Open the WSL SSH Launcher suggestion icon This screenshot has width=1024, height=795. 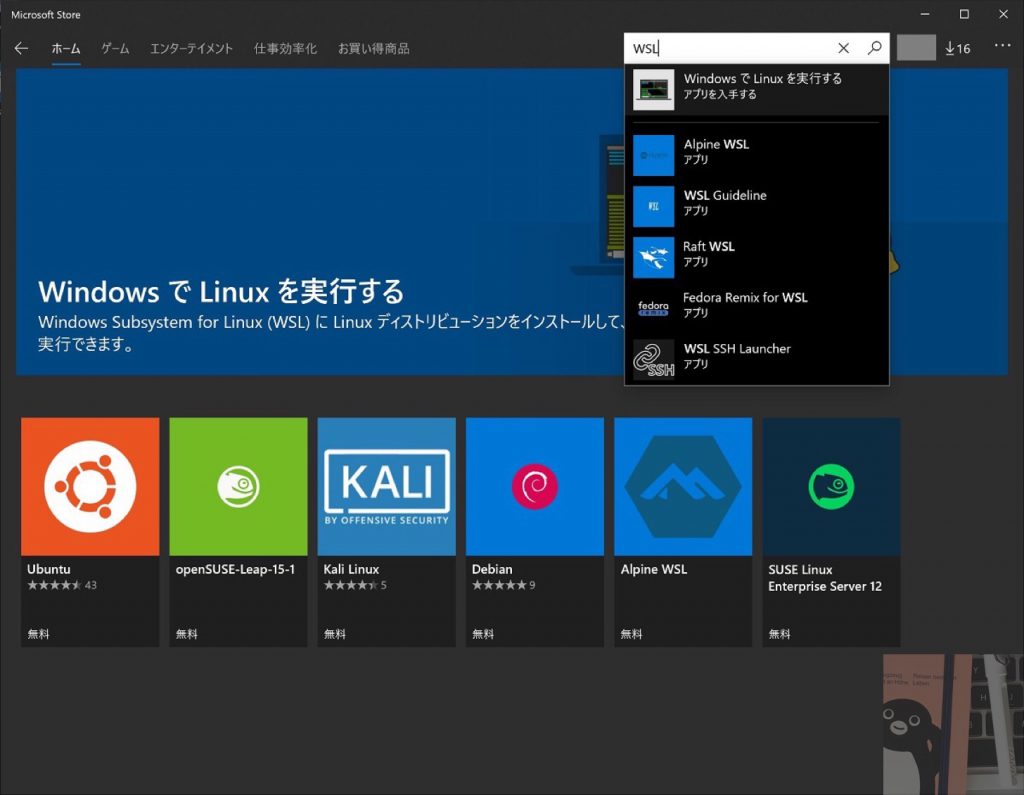click(x=653, y=359)
